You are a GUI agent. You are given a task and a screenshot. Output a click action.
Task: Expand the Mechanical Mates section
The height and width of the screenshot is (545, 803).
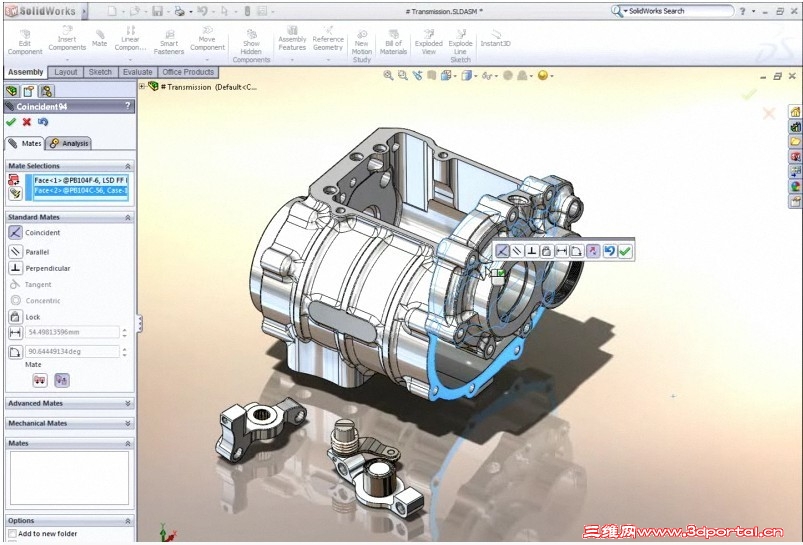pyautogui.click(x=128, y=424)
